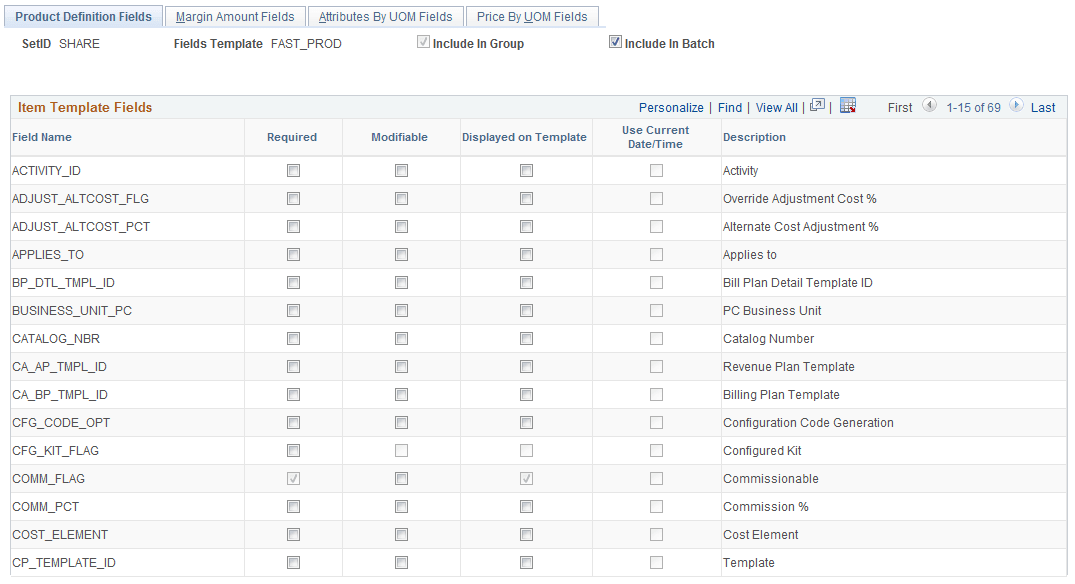Click the previous page arrow near First
Screen dimensions: 1075x584
click(930, 107)
